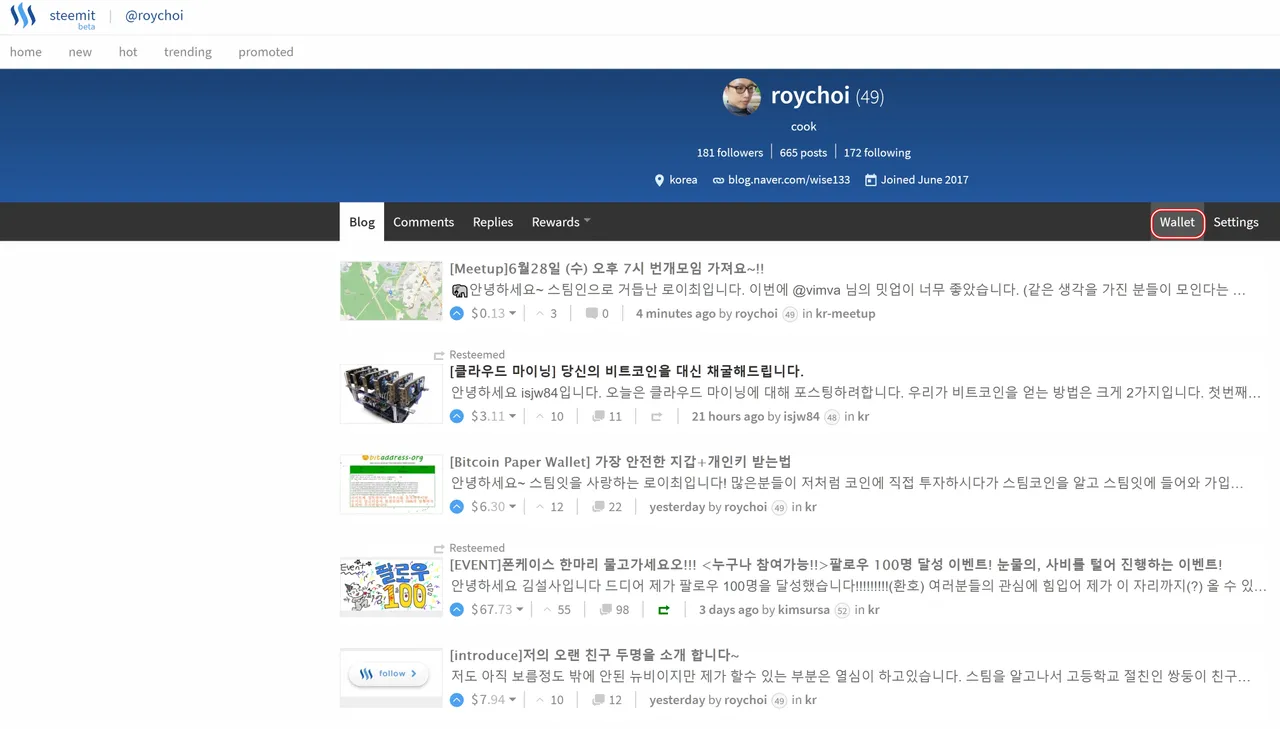Viewport: 1280px width, 729px height.
Task: View the 665 posts link
Action: click(x=803, y=153)
